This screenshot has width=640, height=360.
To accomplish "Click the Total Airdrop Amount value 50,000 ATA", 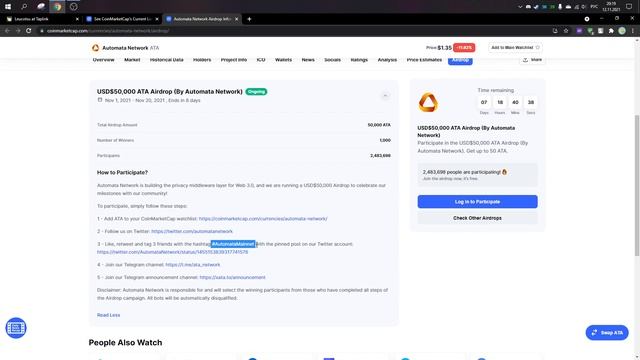I will (379, 125).
